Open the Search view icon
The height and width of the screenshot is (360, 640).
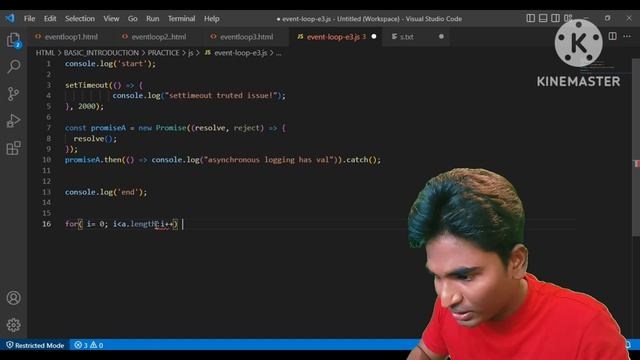coord(13,67)
